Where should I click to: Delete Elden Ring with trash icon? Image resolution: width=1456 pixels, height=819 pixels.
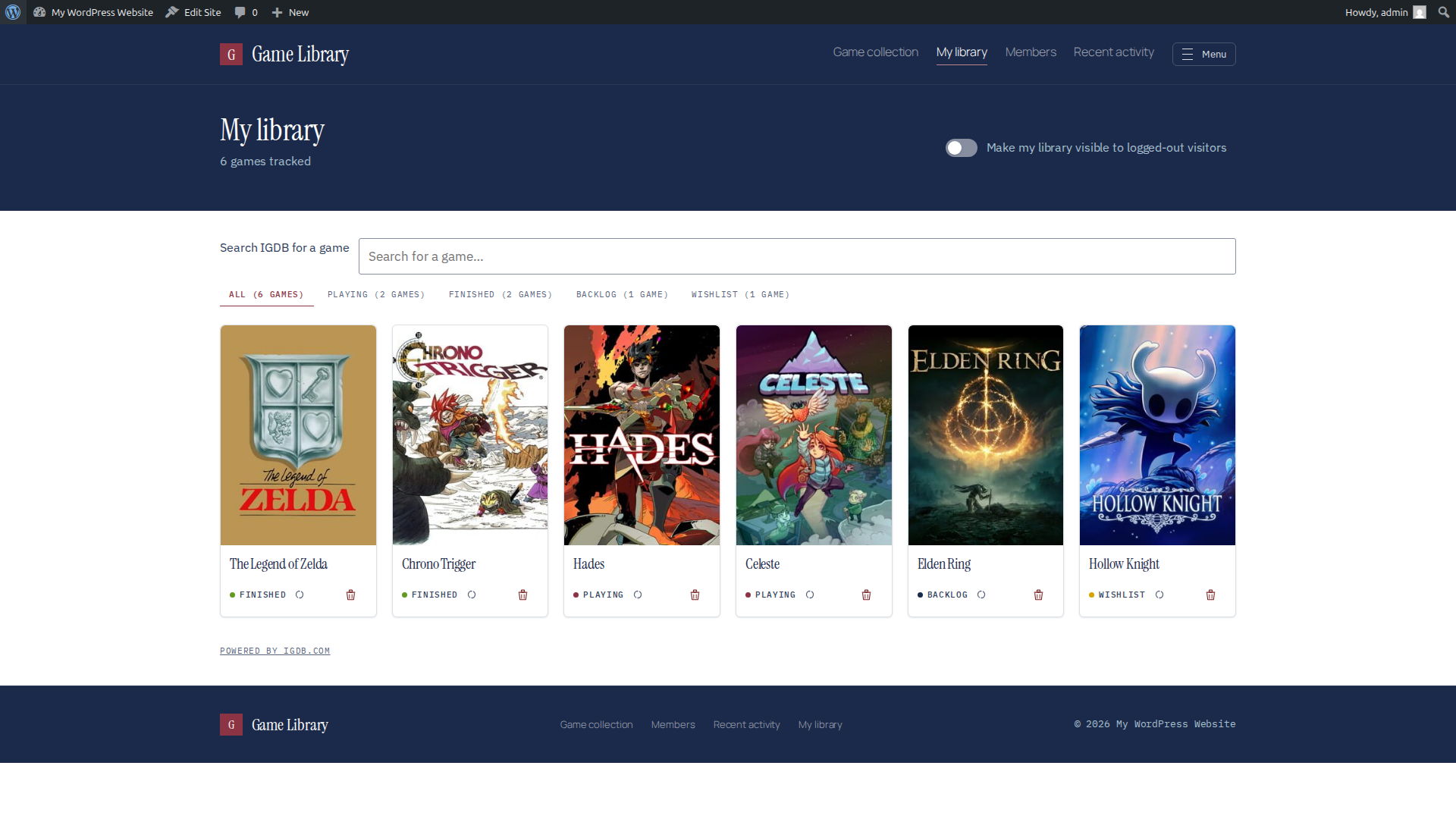[x=1038, y=595]
